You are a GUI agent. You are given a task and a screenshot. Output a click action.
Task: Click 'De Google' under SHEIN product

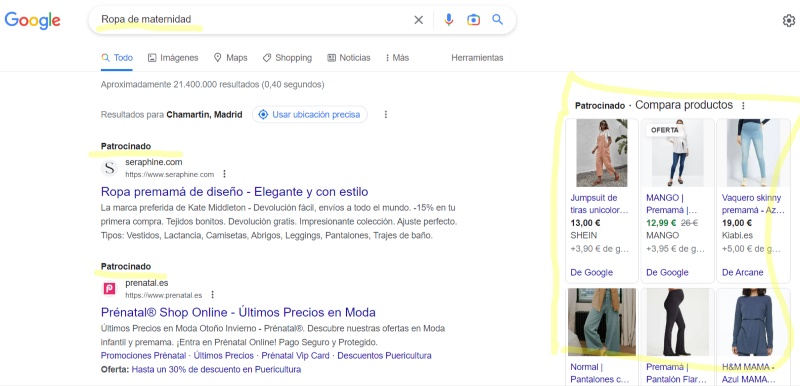(591, 272)
